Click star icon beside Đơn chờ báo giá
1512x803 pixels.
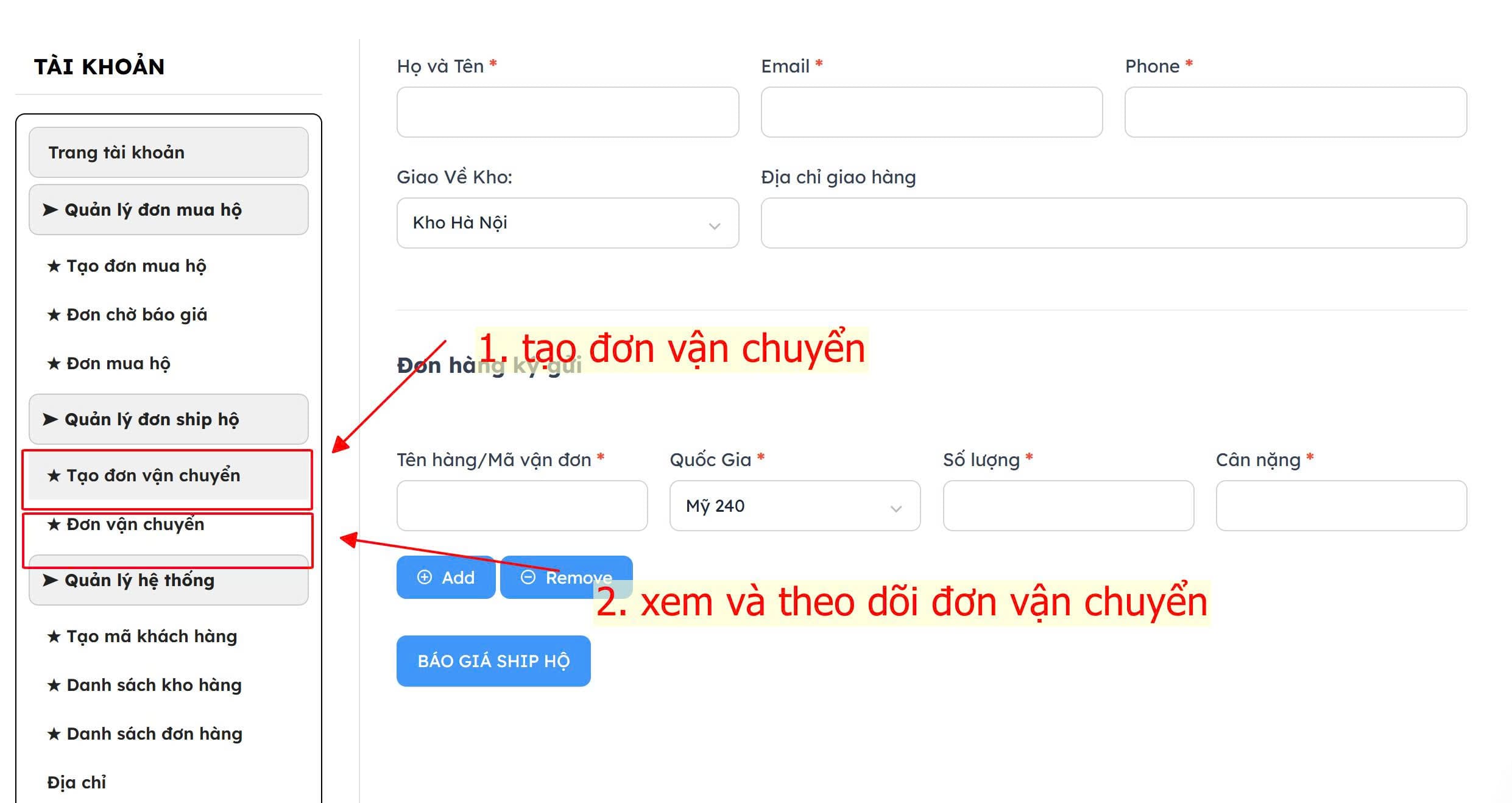(x=54, y=314)
